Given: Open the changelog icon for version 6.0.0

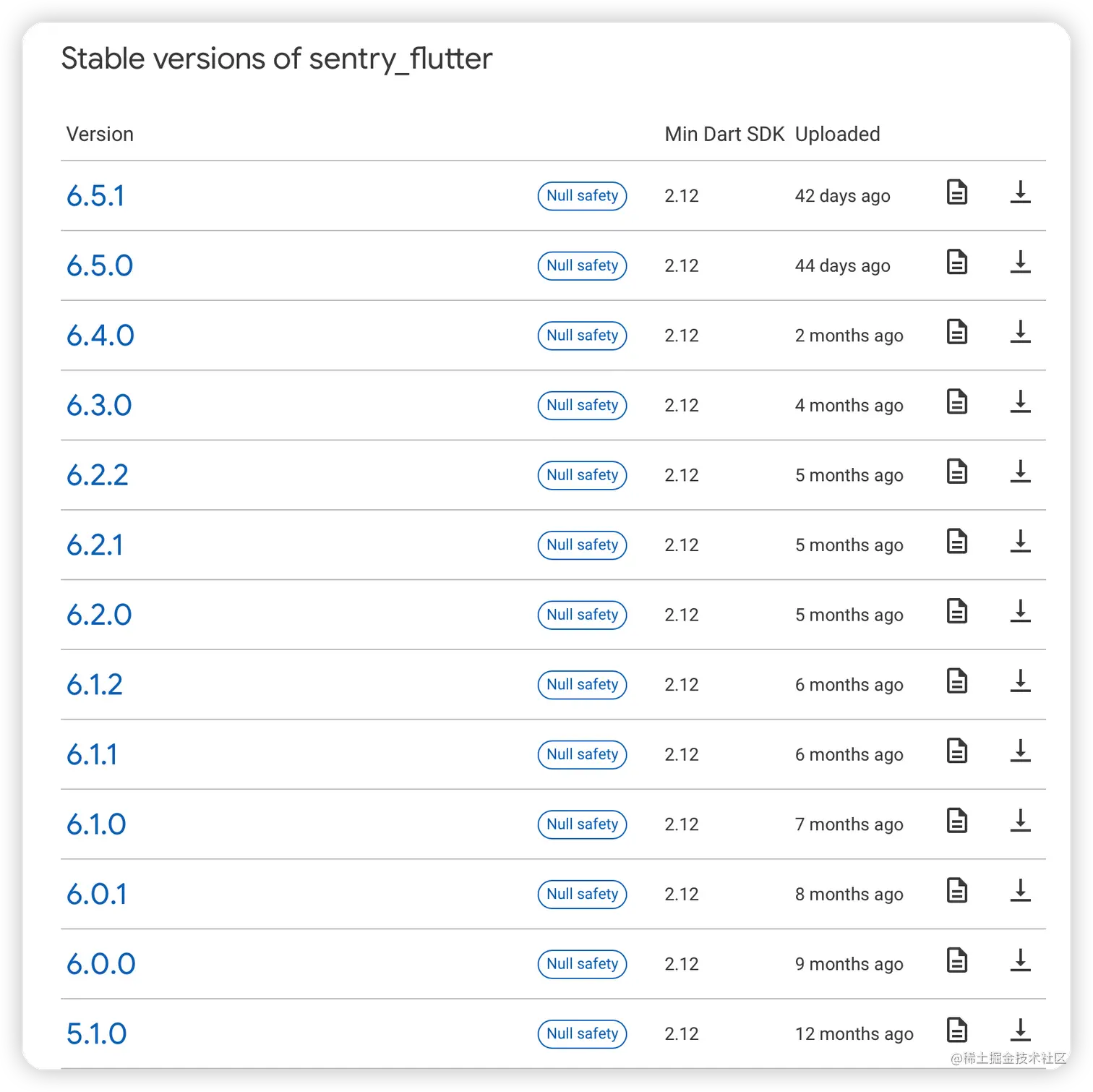Looking at the screenshot, I should tap(956, 961).
